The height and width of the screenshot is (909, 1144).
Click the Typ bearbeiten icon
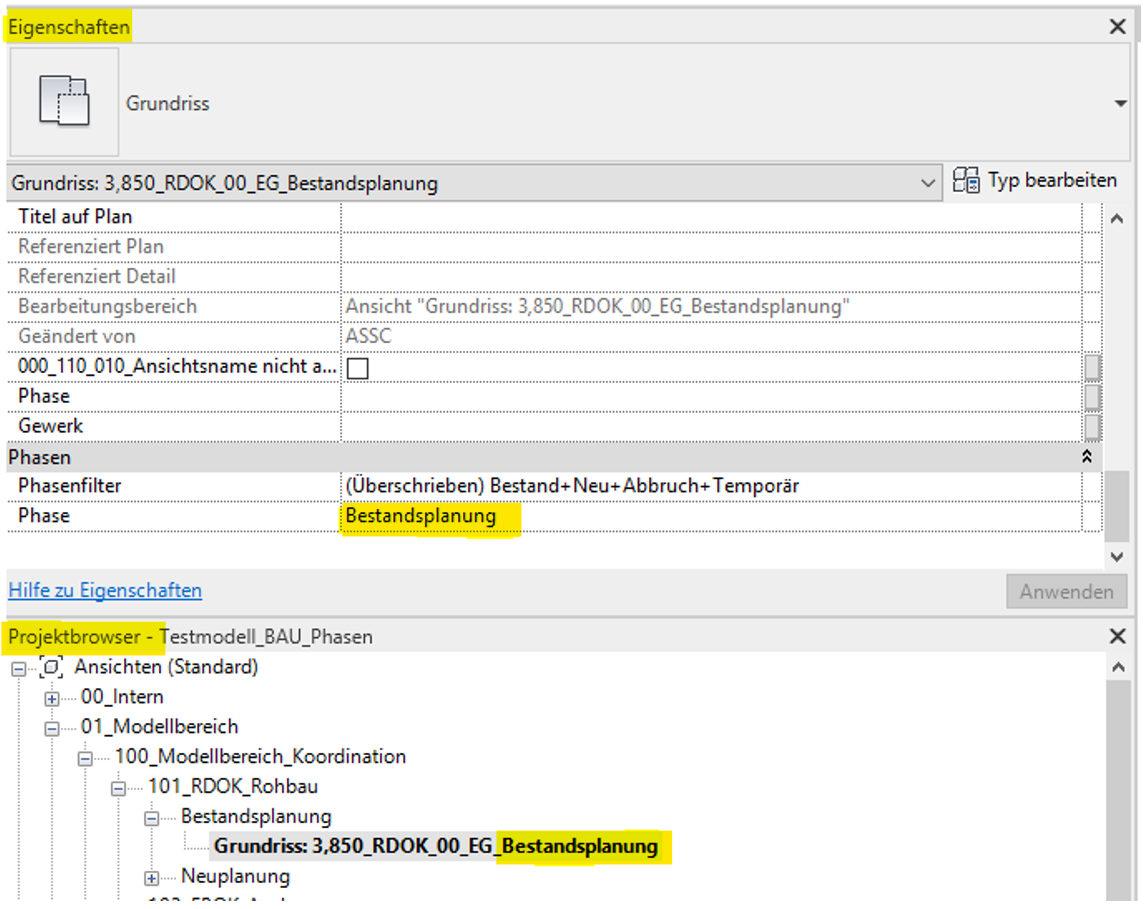pyautogui.click(x=966, y=181)
